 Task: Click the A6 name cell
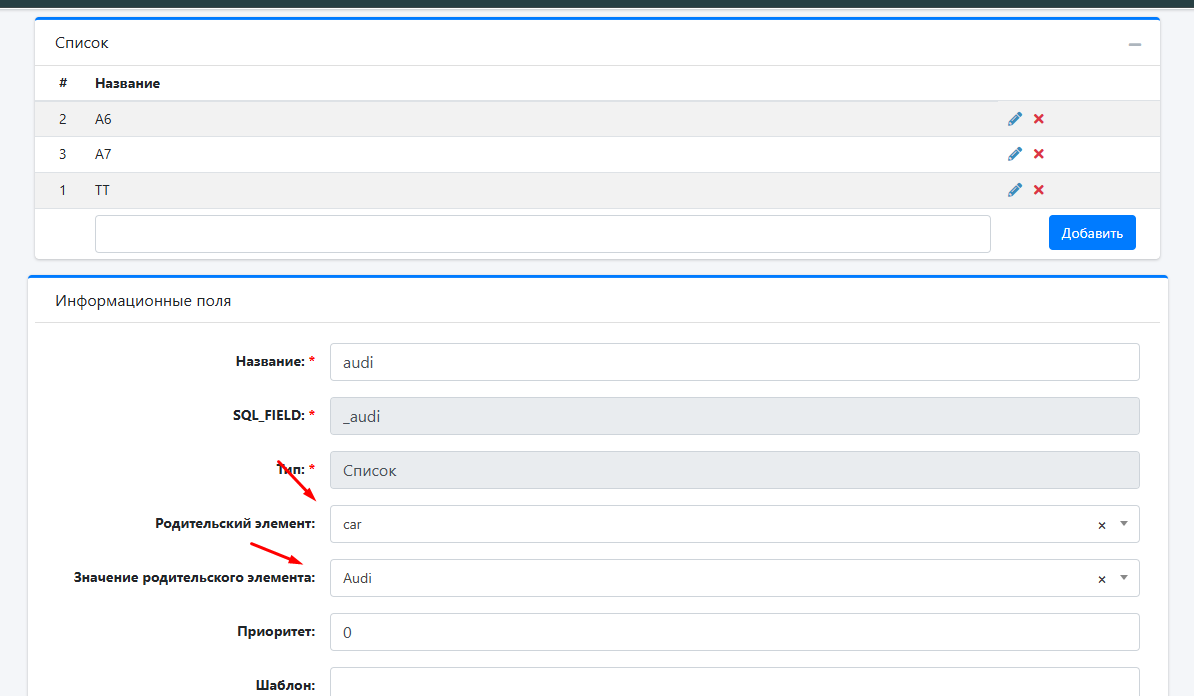pyautogui.click(x=103, y=119)
